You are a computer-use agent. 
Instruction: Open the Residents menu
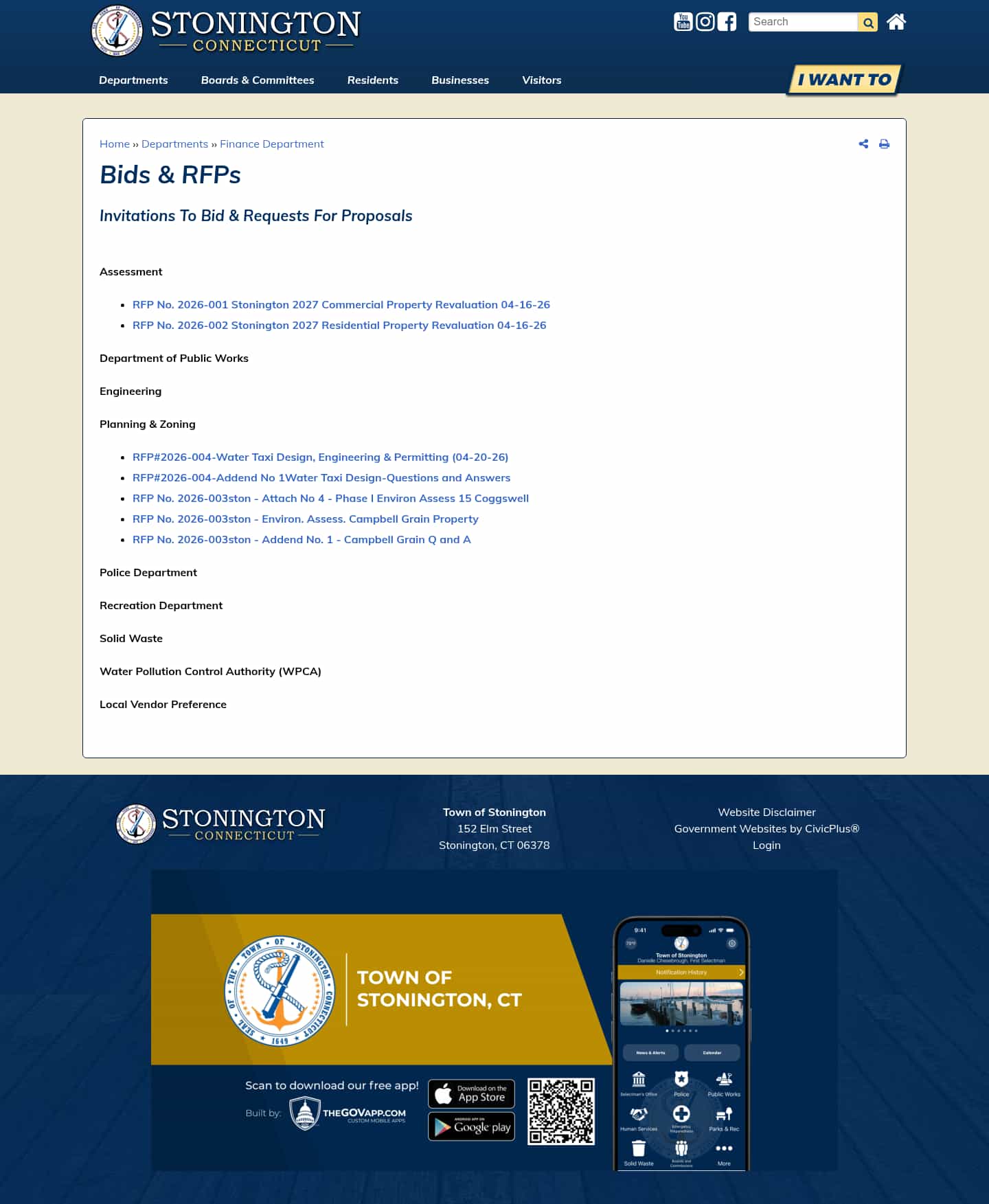[x=373, y=80]
